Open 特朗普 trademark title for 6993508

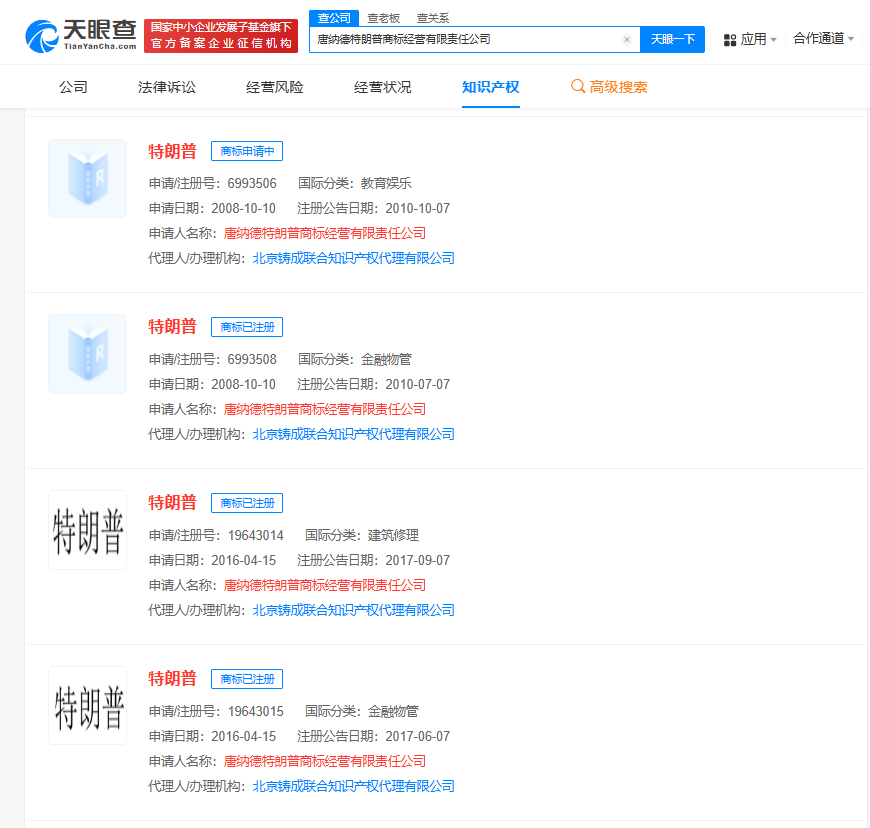[x=173, y=327]
